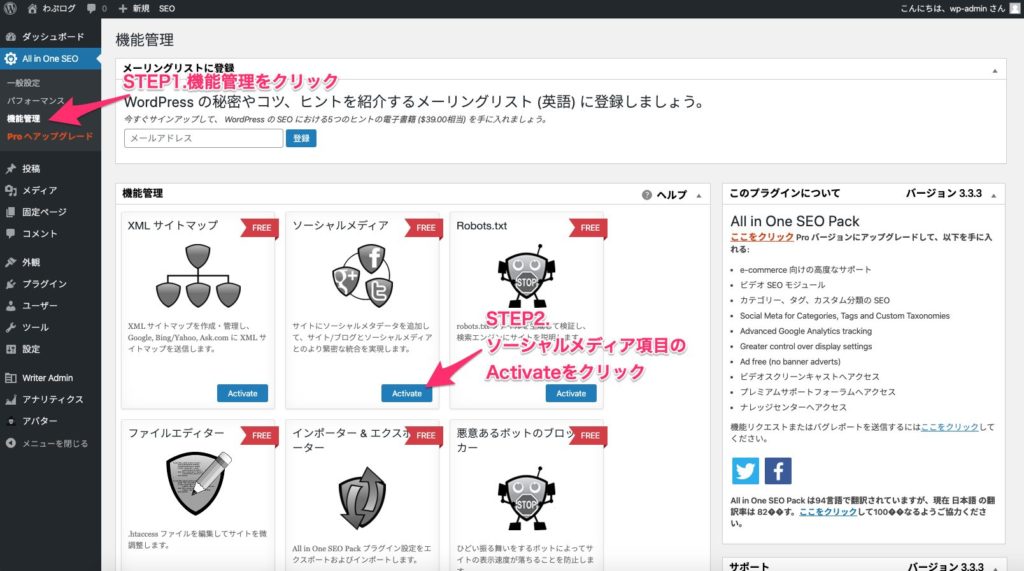The image size is (1024, 571).
Task: Click the social media icons image
Action: [x=362, y=275]
